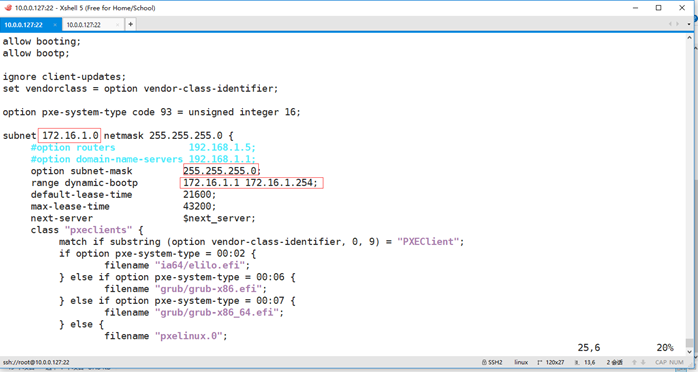Screen dimensions: 698x372
Task: Click the '} else {' line
Action: (81, 324)
